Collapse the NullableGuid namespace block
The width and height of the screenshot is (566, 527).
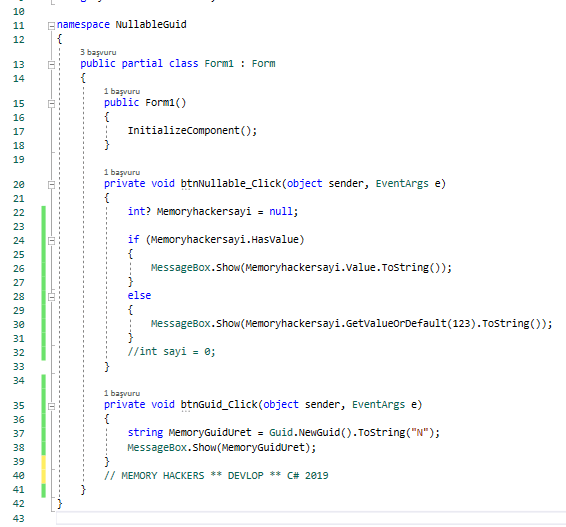[x=52, y=26]
